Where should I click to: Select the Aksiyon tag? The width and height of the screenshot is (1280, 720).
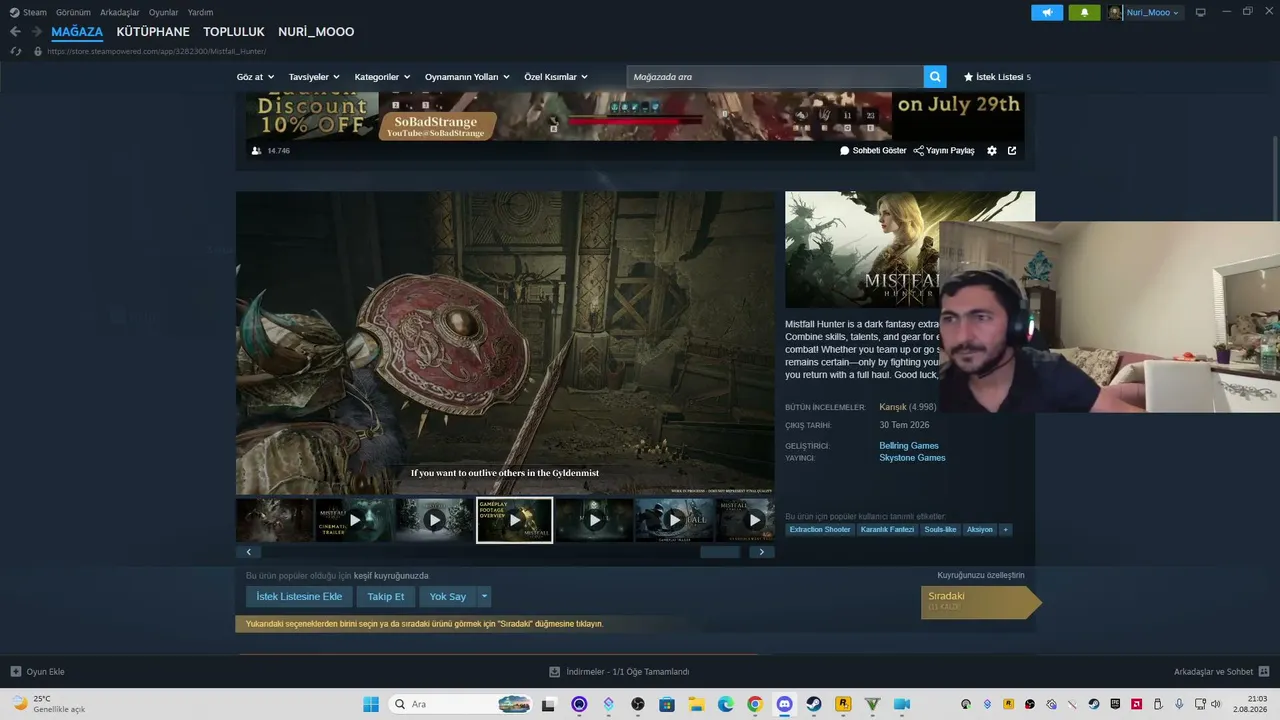click(980, 529)
